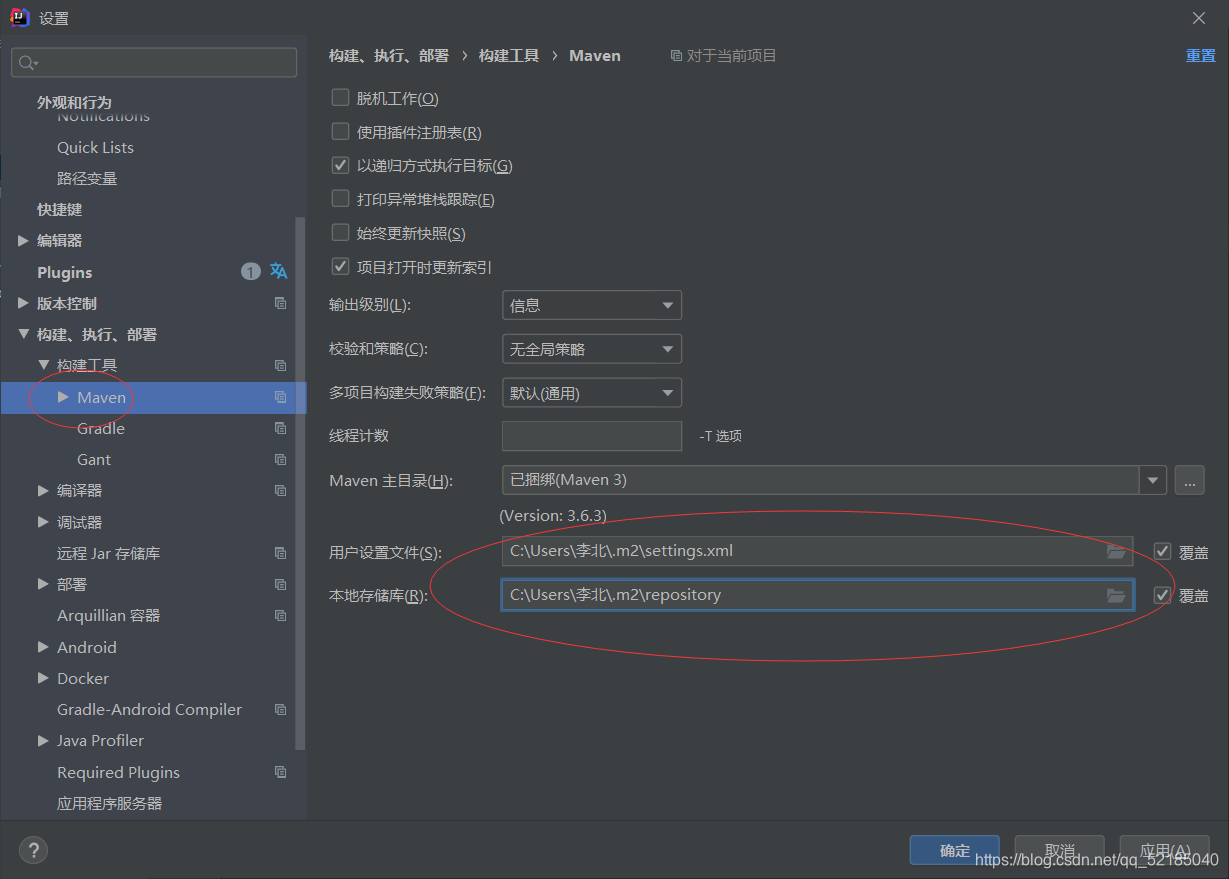Click project-level icon beside Gradle-Android Compiler
Image resolution: width=1229 pixels, height=879 pixels.
281,709
